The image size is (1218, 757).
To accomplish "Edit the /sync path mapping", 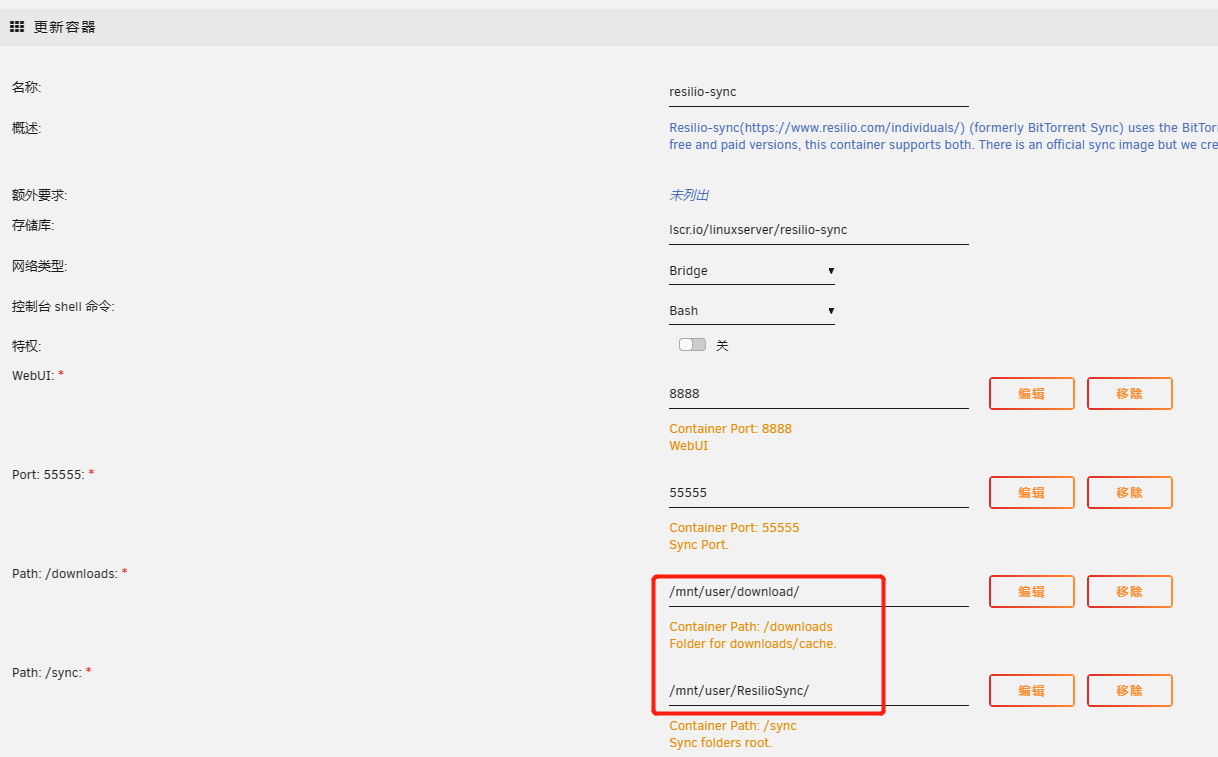I will click(1031, 691).
